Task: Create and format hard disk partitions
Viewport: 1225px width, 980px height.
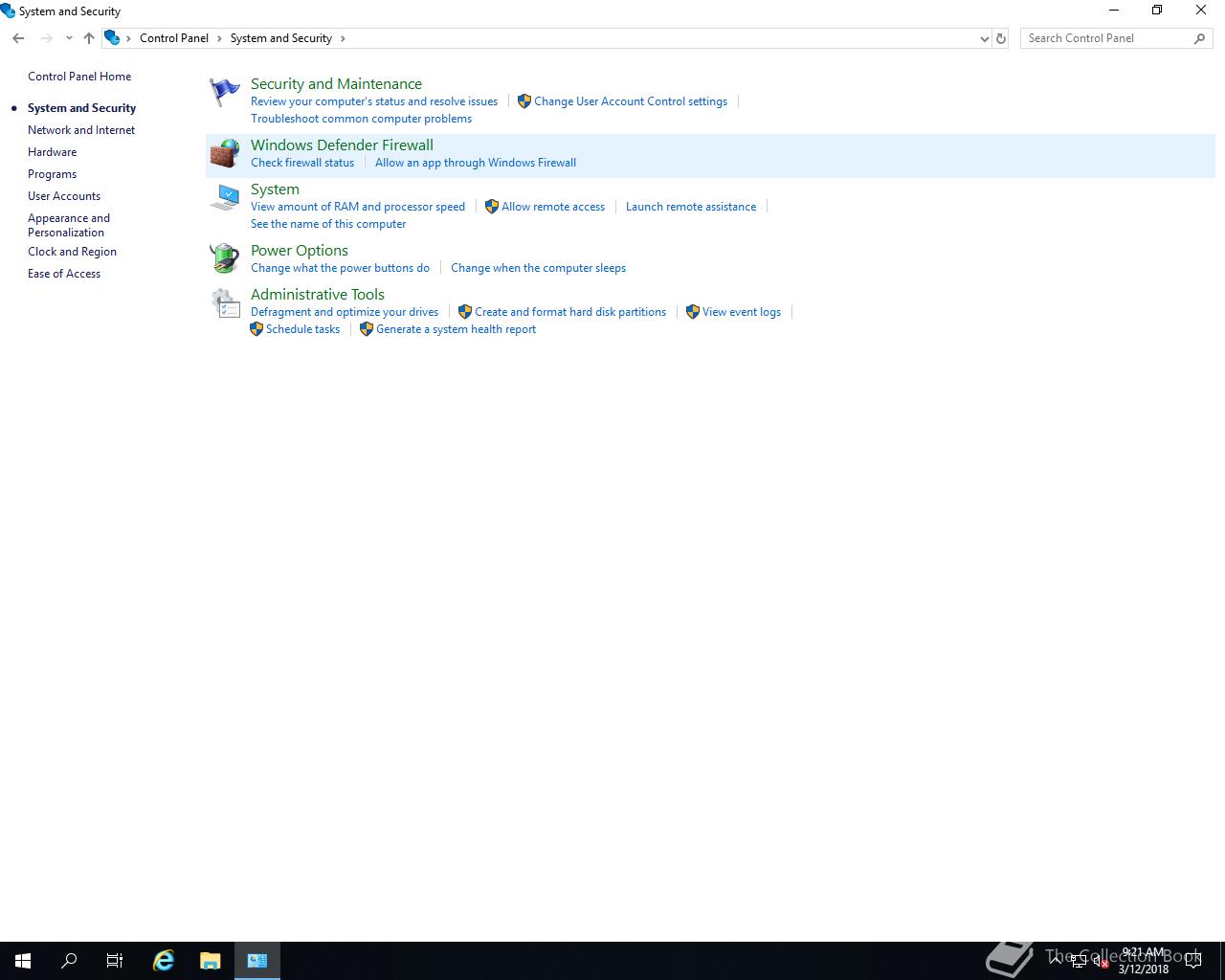Action: coord(570,312)
